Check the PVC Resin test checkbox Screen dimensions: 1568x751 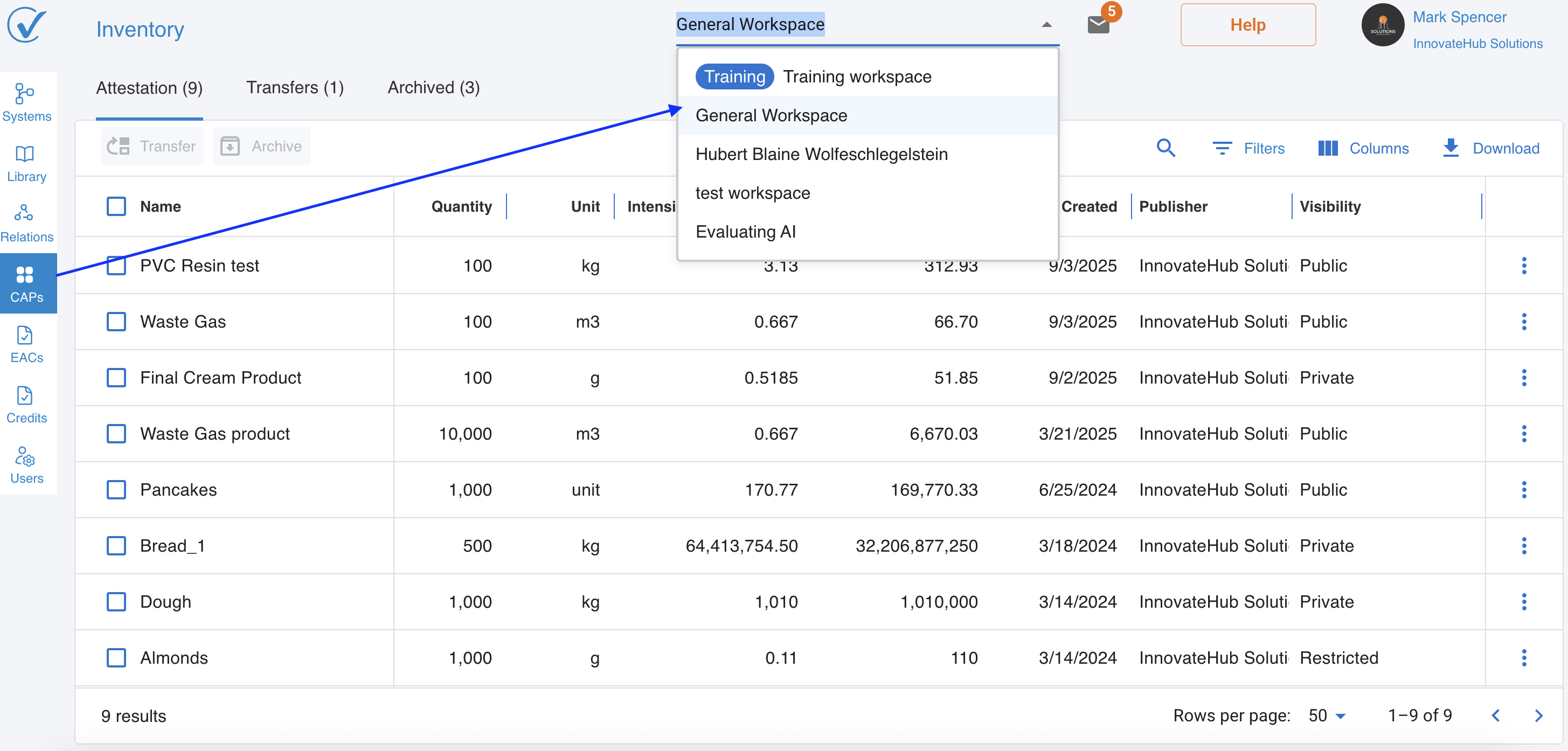[116, 266]
